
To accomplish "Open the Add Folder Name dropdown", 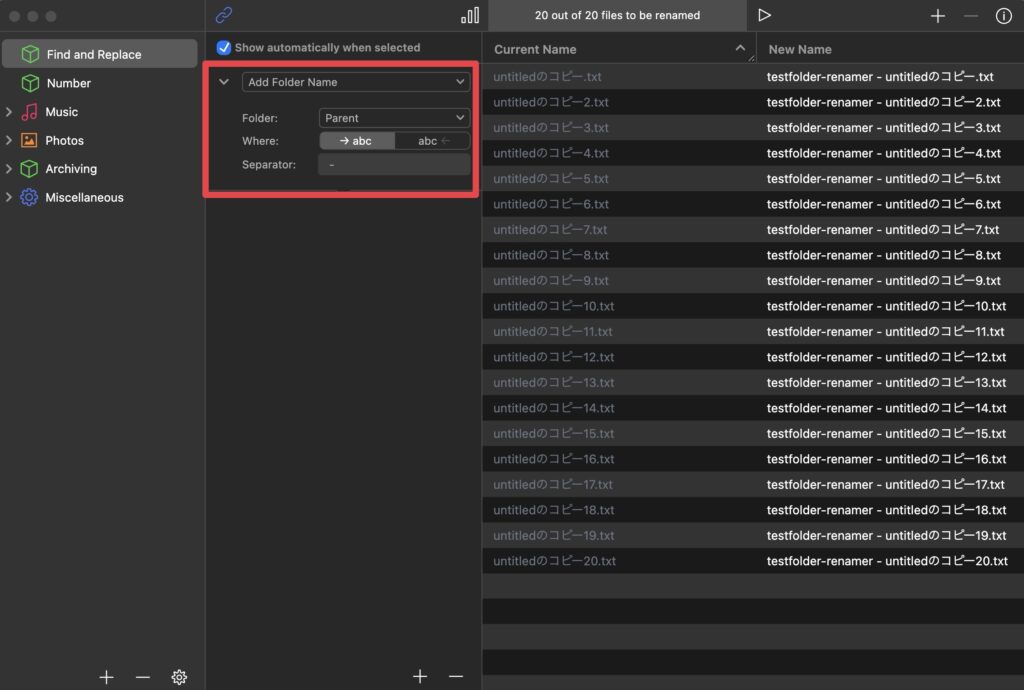I will point(356,82).
